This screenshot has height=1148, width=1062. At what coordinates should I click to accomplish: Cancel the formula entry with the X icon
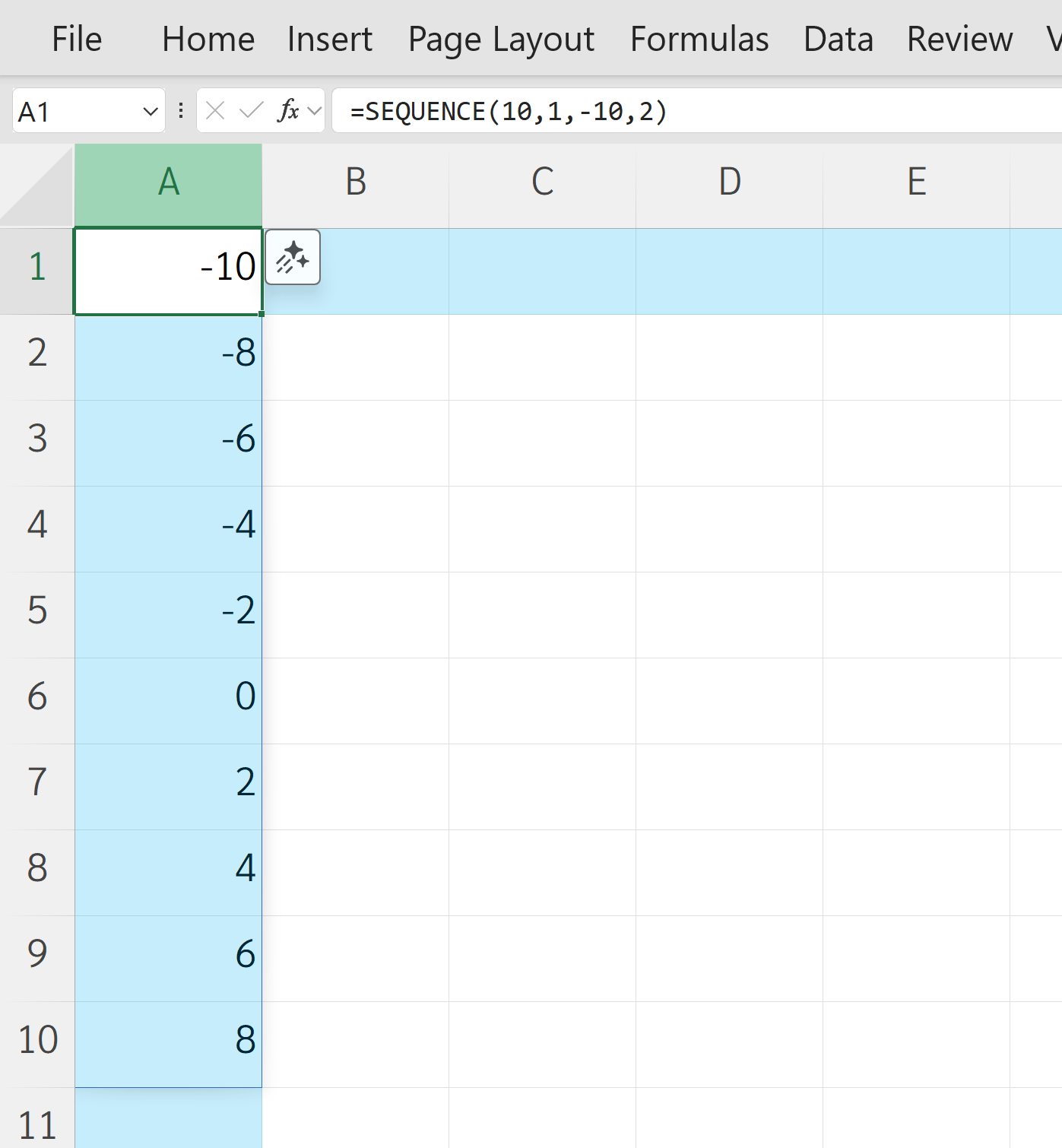216,110
